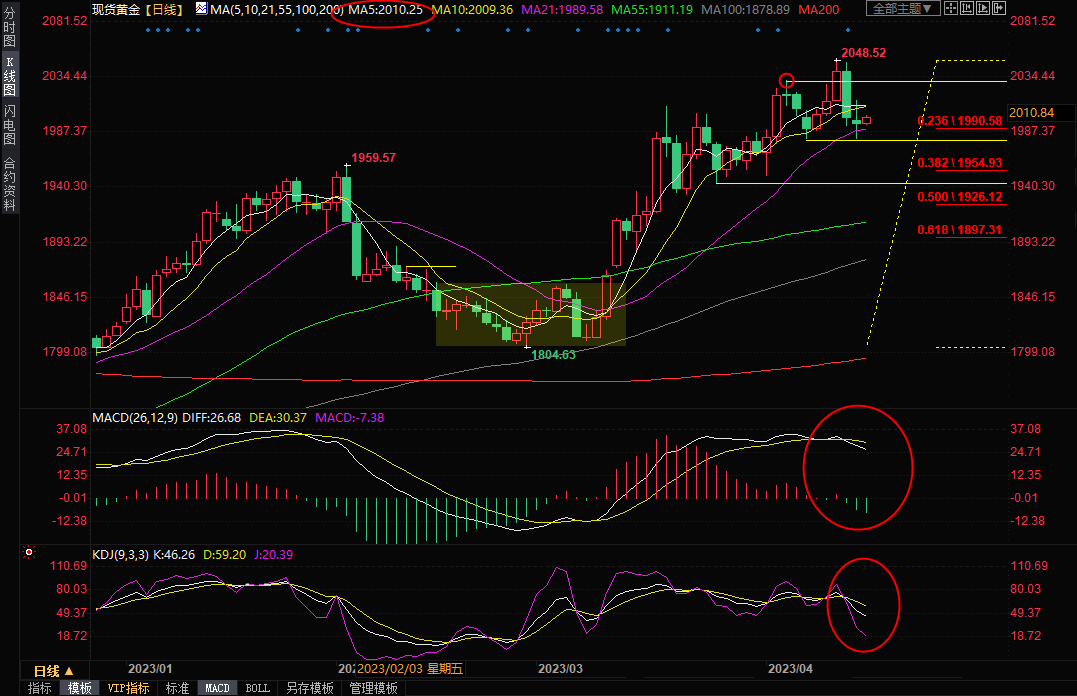Open the 合约资料 panel
The width and height of the screenshot is (1077, 696).
coord(10,183)
